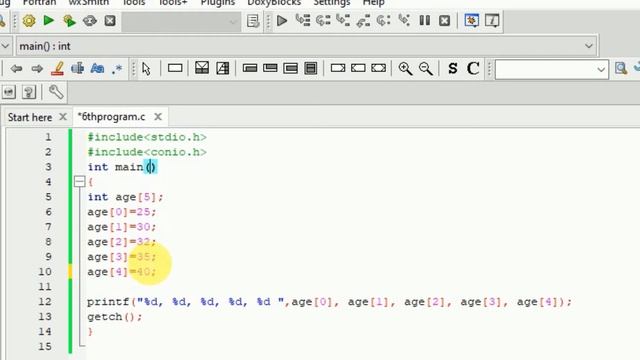Click the Build and run icon

point(69,20)
